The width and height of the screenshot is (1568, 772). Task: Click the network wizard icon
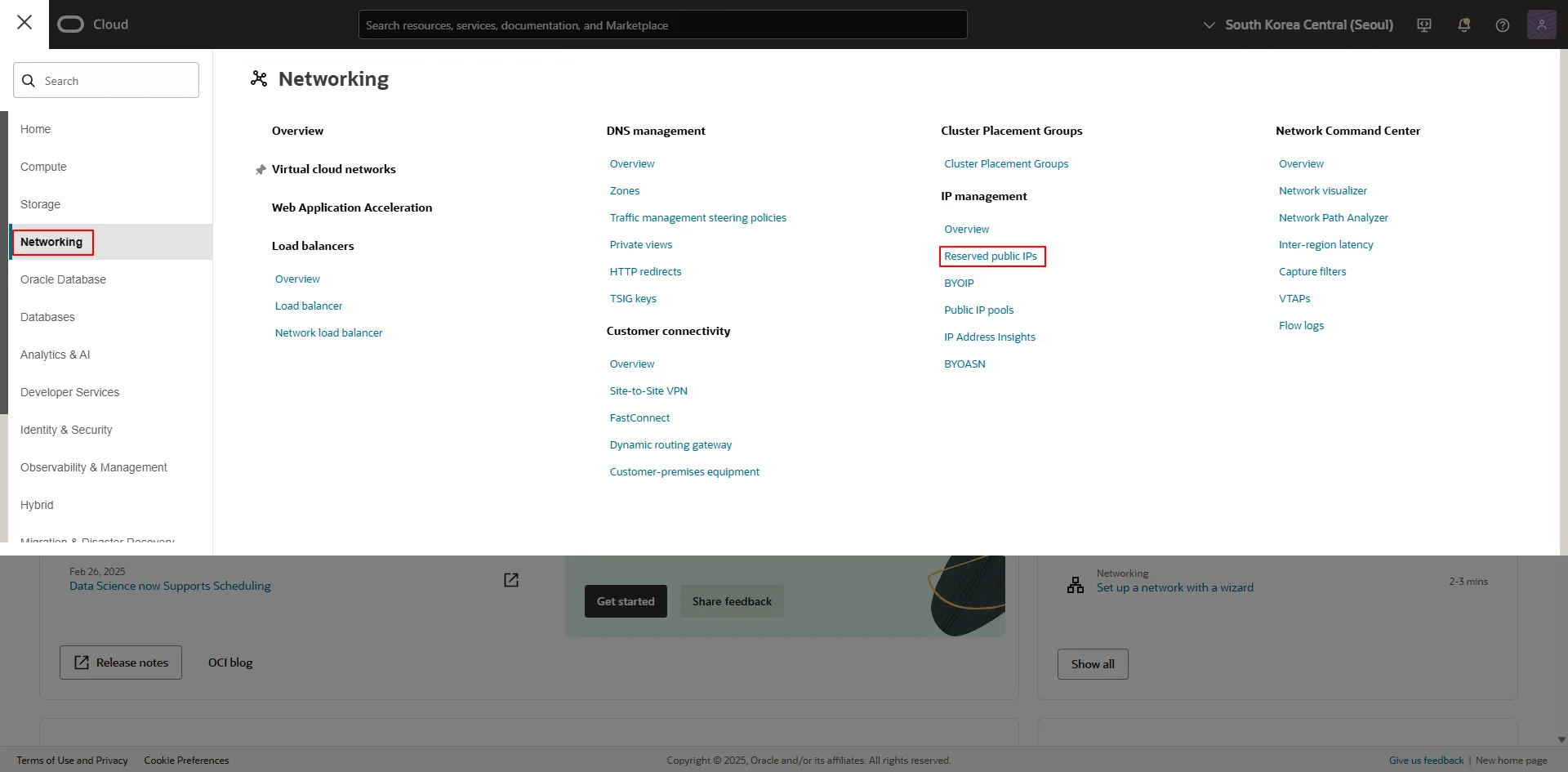(1076, 585)
